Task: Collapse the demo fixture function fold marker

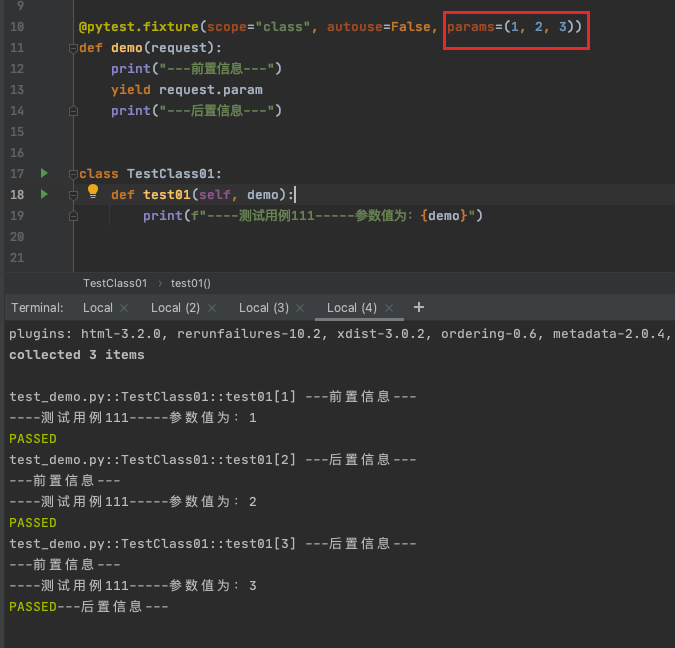Action: click(x=73, y=48)
